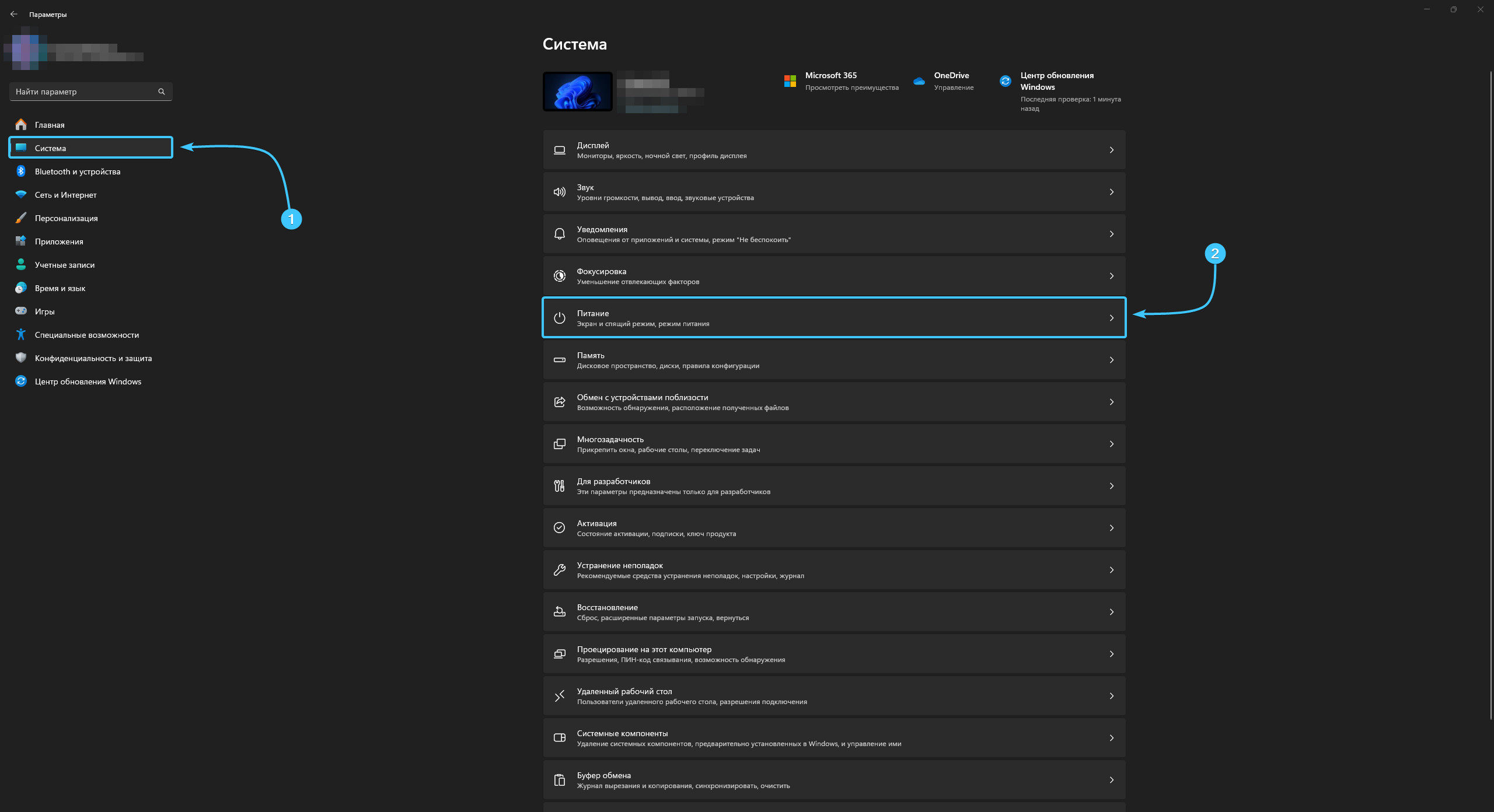This screenshot has height=812, width=1494.
Task: Open the Активация row chevron
Action: pos(1111,528)
